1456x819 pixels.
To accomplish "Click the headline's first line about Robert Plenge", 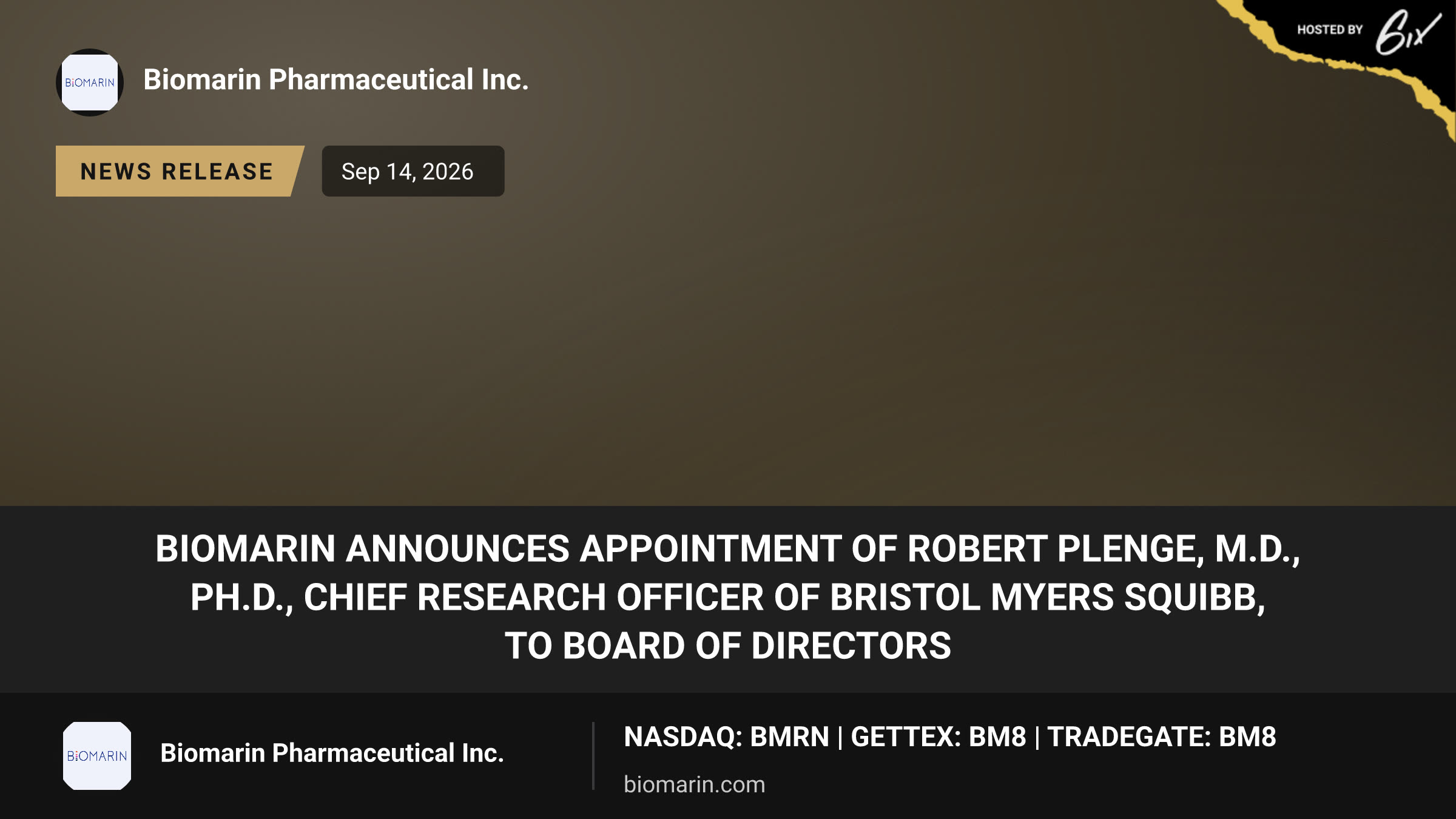I will click(x=728, y=548).
